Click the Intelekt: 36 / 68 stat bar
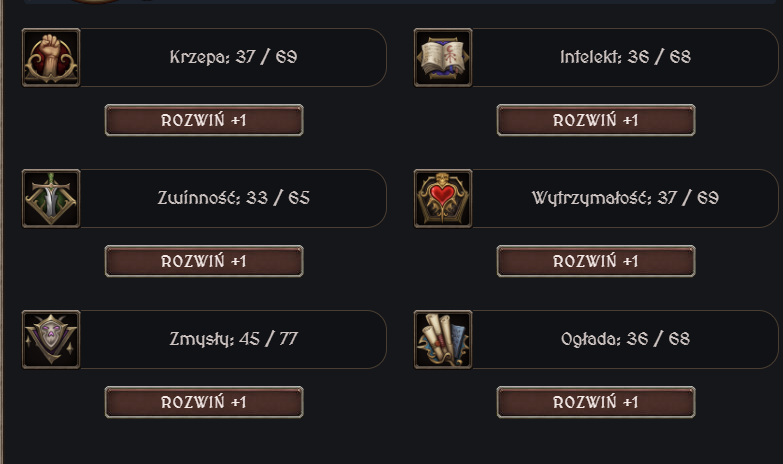Viewport: 783px width, 464px height. (x=625, y=58)
